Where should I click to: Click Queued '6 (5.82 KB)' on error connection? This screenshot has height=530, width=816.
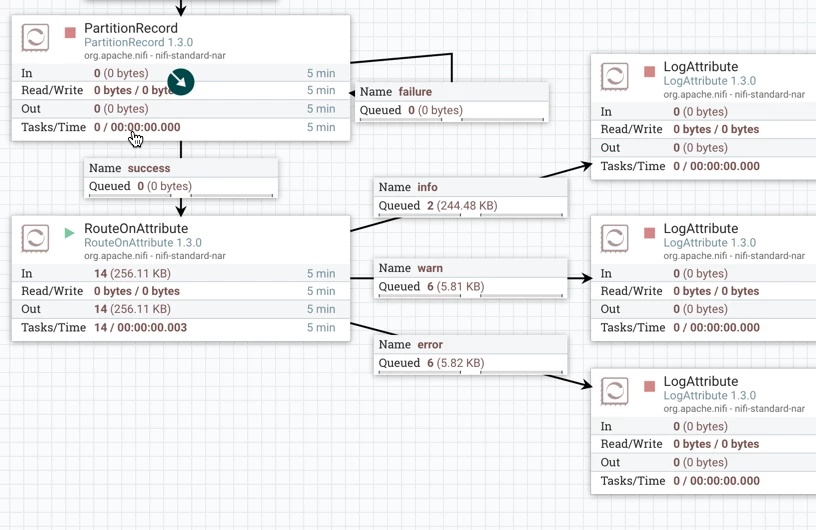coord(456,363)
